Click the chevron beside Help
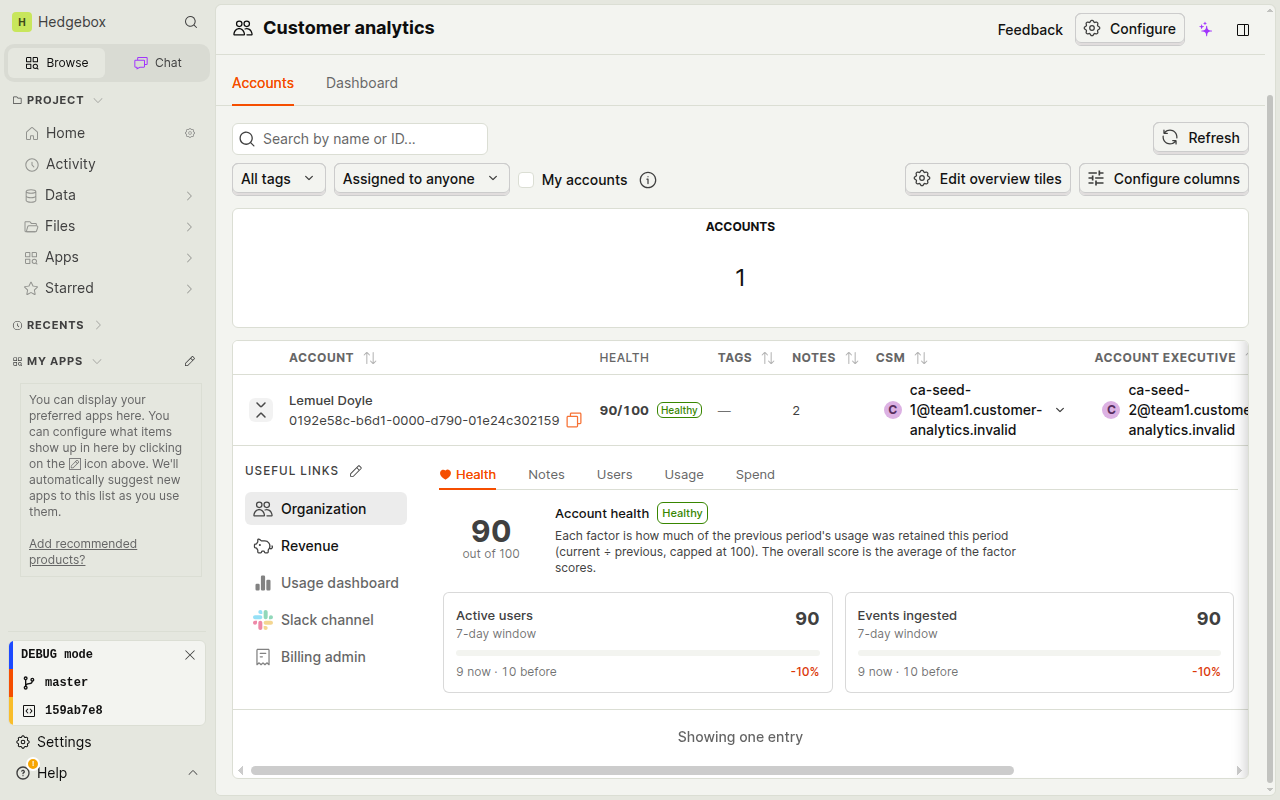This screenshot has height=800, width=1280. pos(193,773)
